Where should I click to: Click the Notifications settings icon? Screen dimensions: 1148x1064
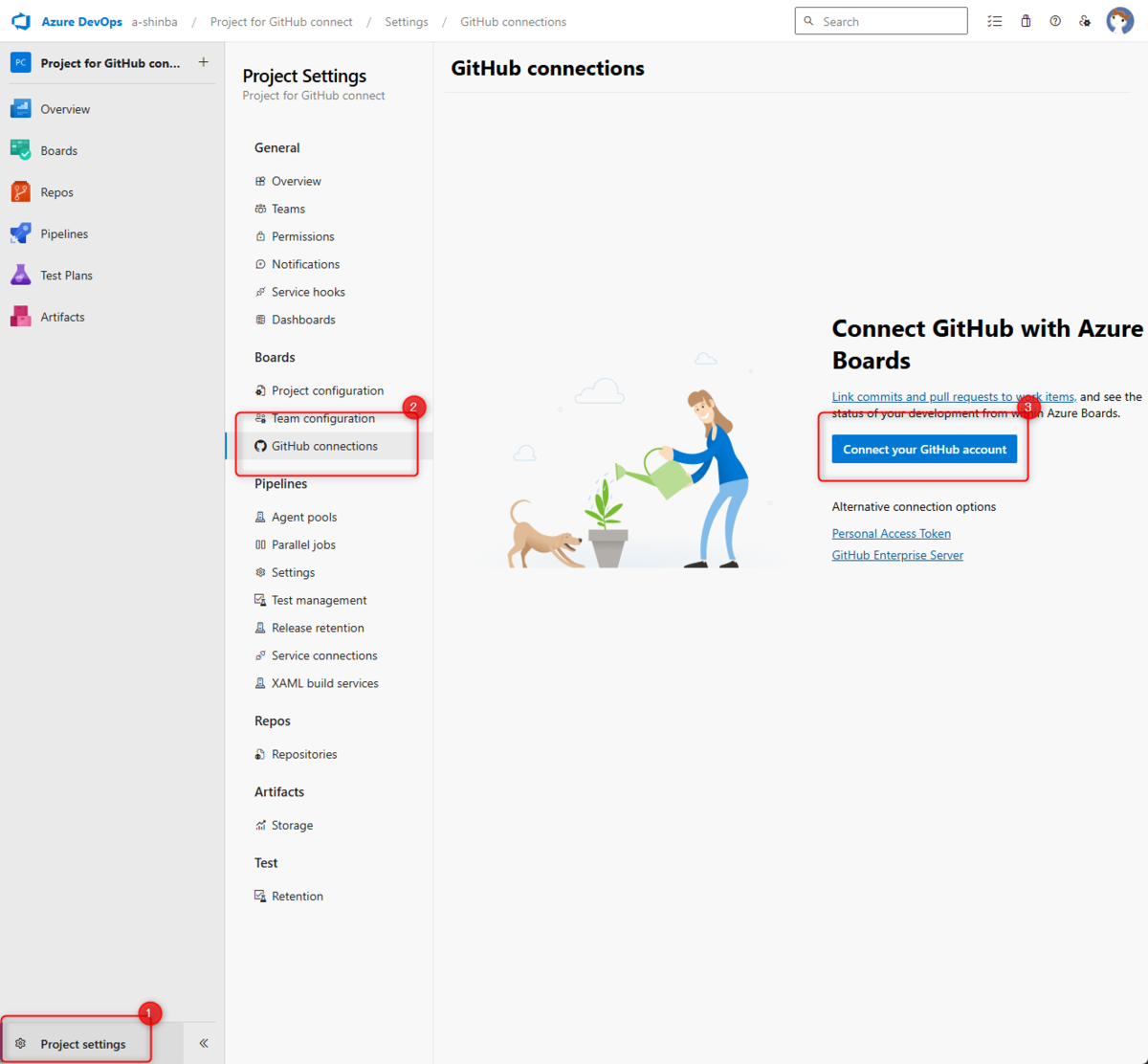pos(260,264)
